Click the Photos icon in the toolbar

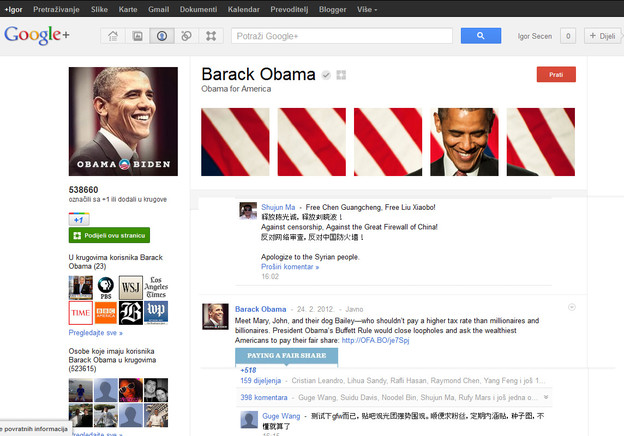click(x=137, y=36)
